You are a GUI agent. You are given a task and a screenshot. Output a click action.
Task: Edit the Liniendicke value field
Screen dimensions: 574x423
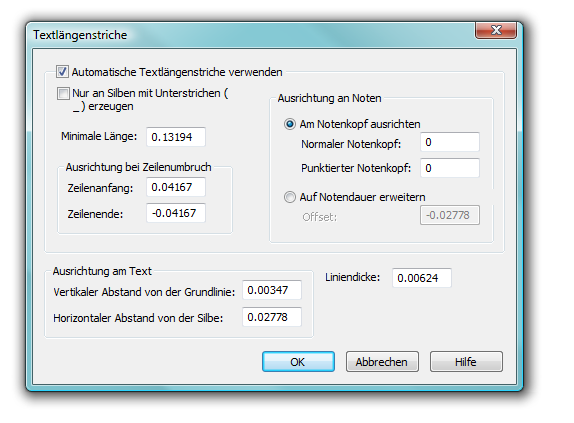click(x=422, y=278)
